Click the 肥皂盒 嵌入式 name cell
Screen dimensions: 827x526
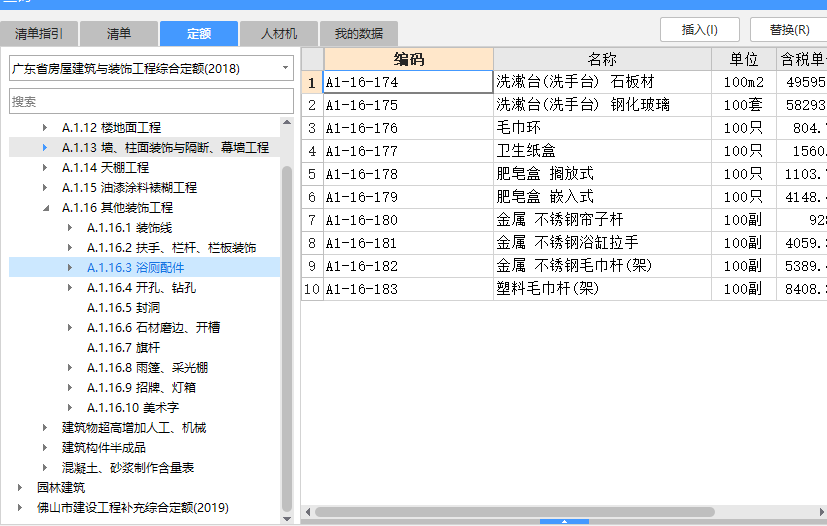(602, 197)
